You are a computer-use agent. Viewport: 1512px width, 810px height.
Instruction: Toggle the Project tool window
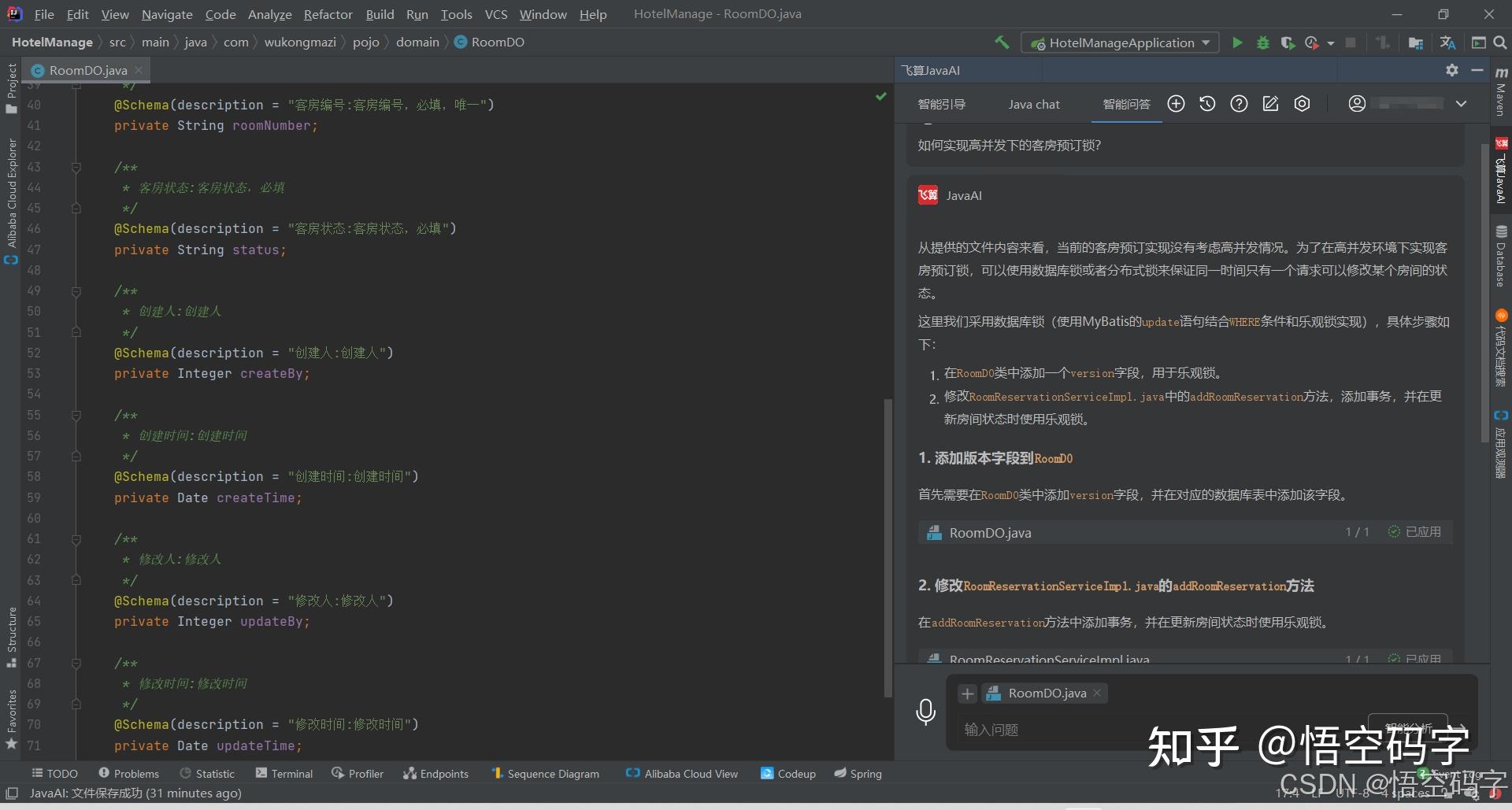(x=11, y=87)
